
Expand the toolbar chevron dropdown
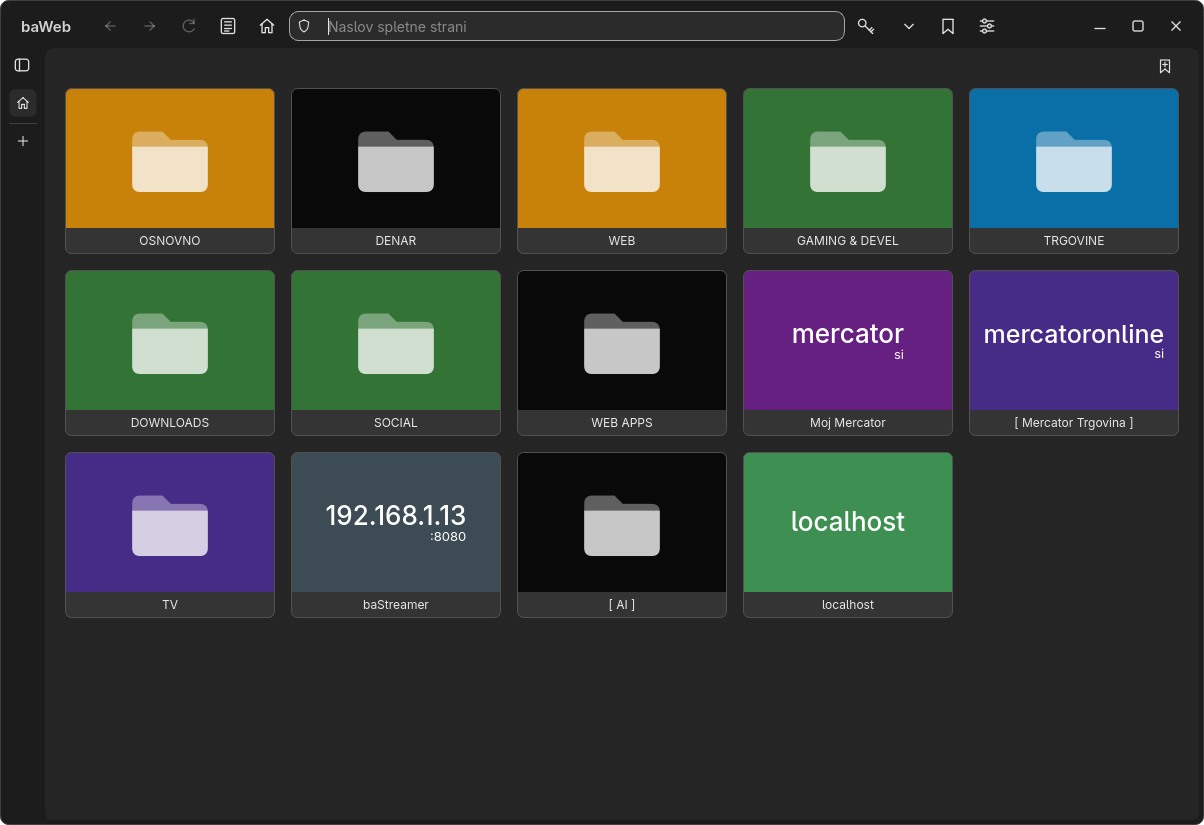click(x=909, y=26)
